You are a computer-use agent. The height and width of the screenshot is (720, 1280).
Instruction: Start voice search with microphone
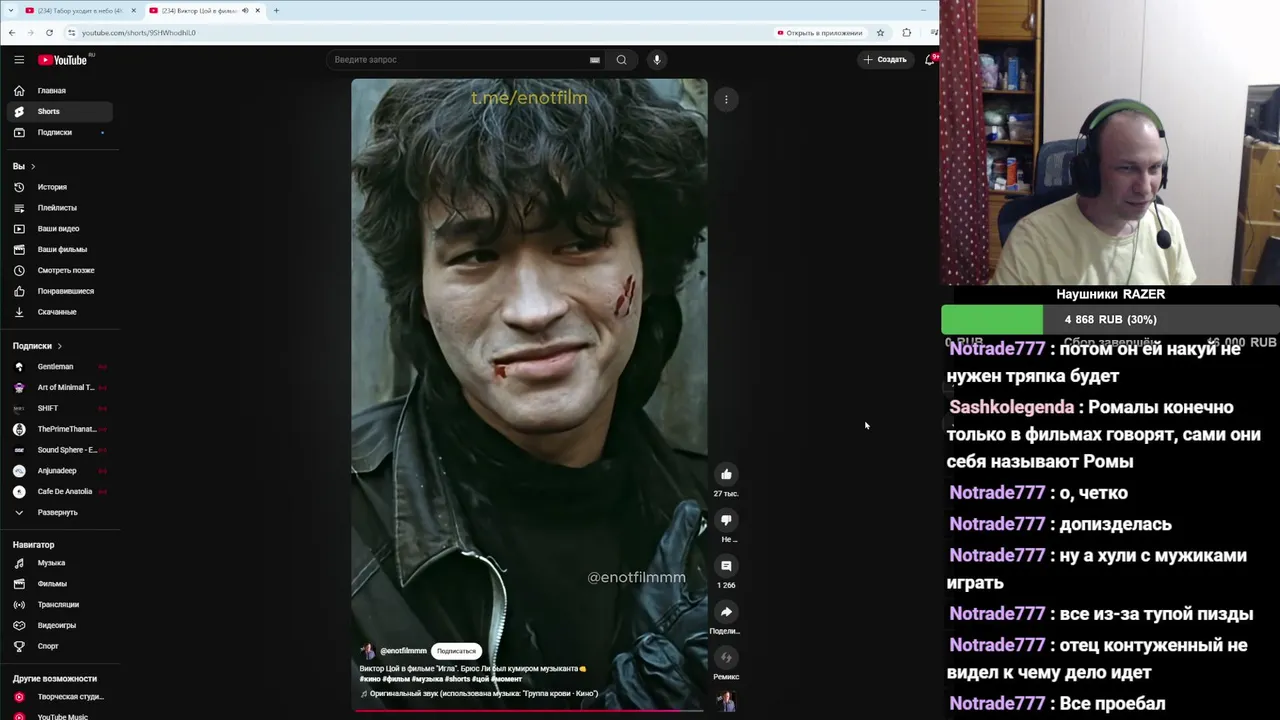click(657, 60)
